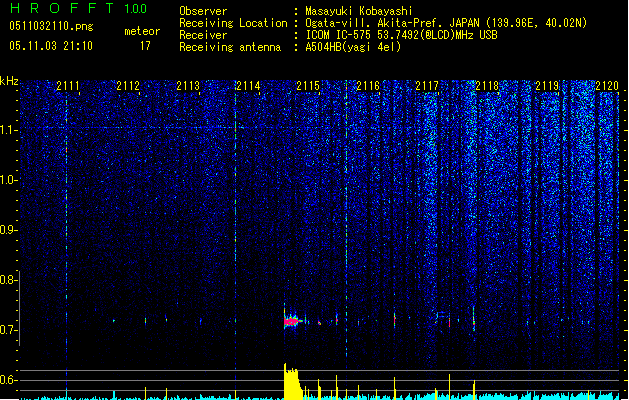Click the date stamp 05.11.03 21:10
Screen dimensions: 629x400
pyautogui.click(x=51, y=46)
